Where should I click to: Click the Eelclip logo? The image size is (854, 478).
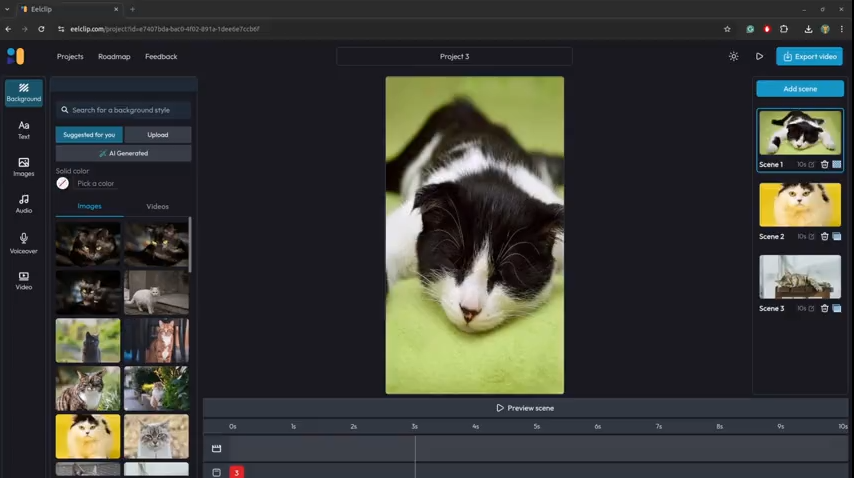tap(16, 56)
